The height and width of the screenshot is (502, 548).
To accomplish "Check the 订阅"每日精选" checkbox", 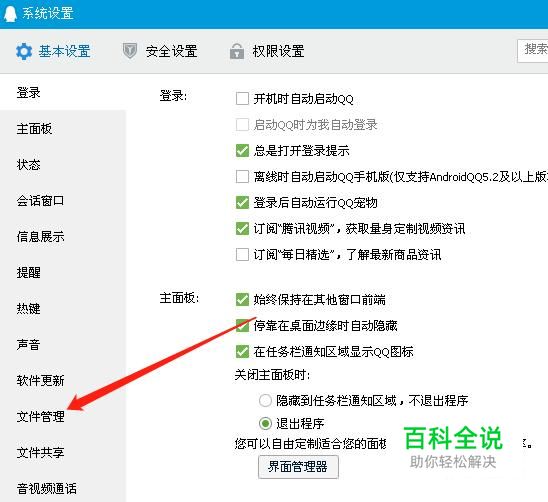I will click(x=242, y=254).
